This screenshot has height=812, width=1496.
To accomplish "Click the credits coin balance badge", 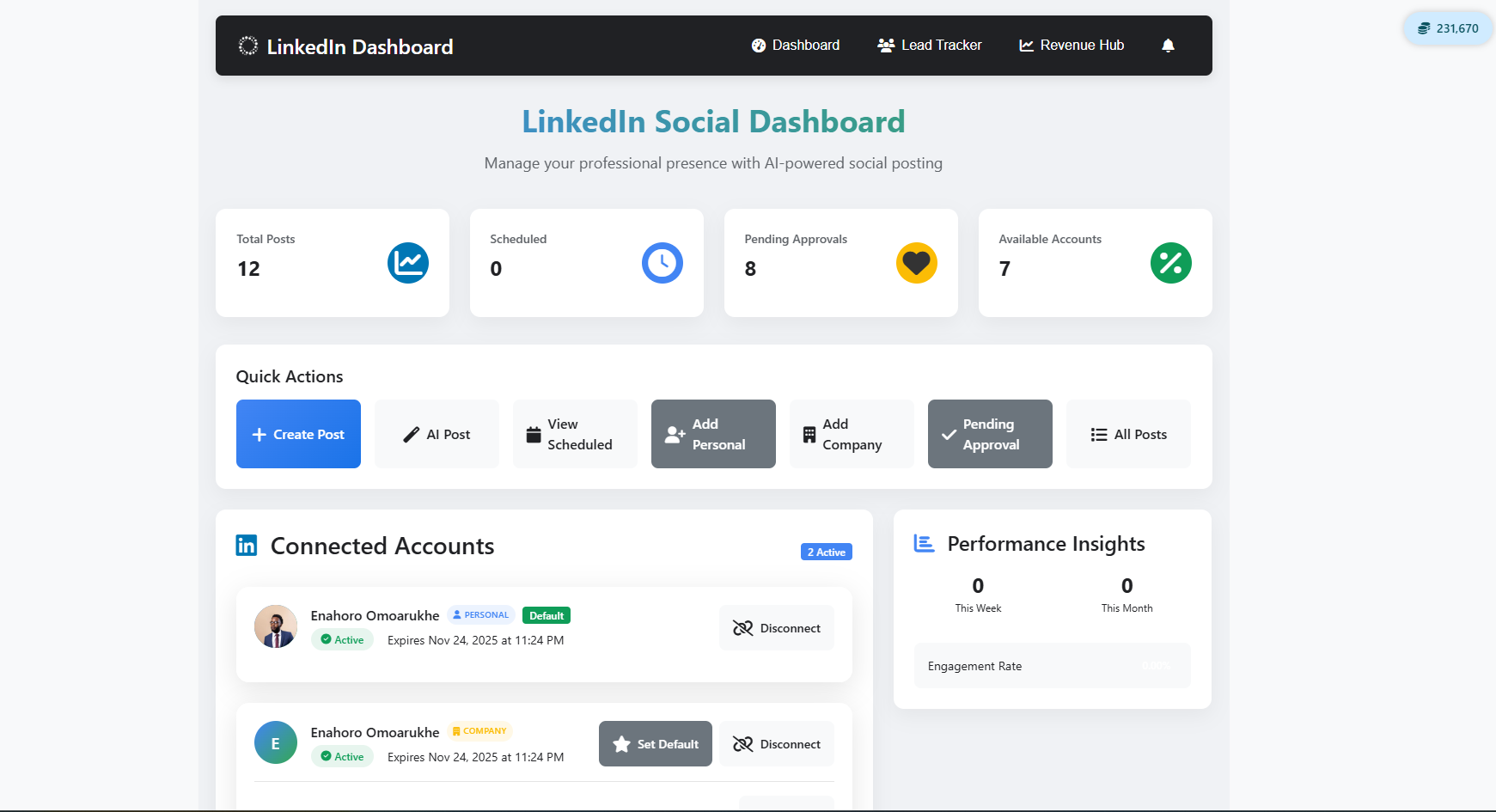I will [x=1448, y=28].
